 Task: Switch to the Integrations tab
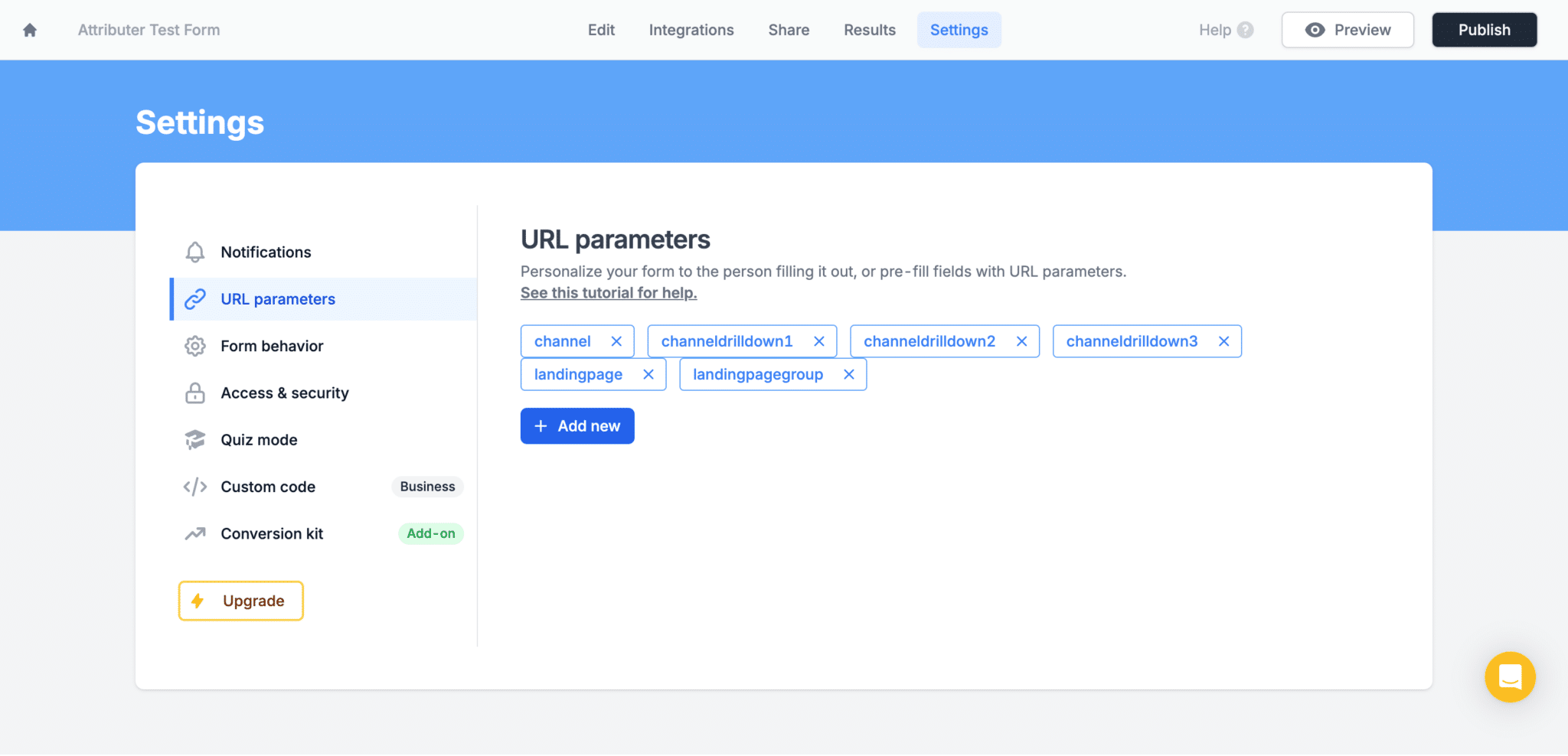pos(691,30)
